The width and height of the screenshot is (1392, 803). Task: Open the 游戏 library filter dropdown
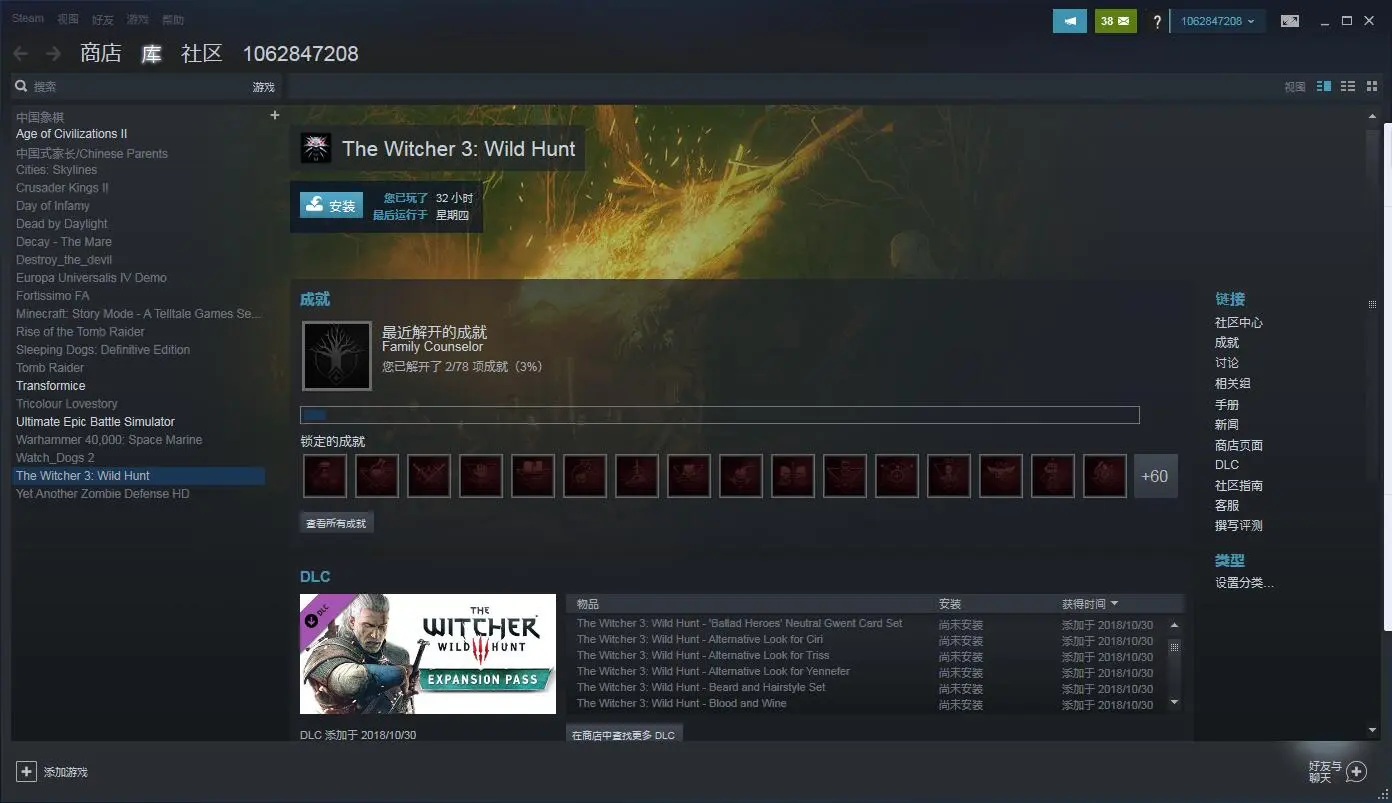(263, 88)
